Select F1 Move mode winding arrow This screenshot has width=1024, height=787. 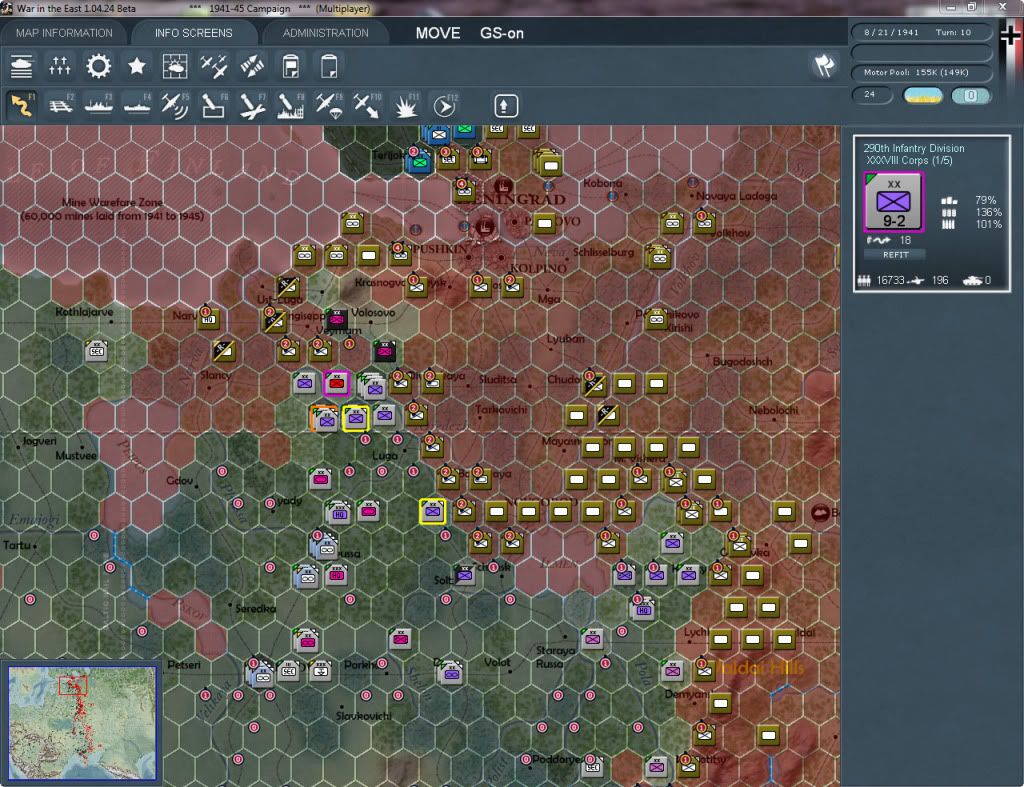tap(22, 106)
